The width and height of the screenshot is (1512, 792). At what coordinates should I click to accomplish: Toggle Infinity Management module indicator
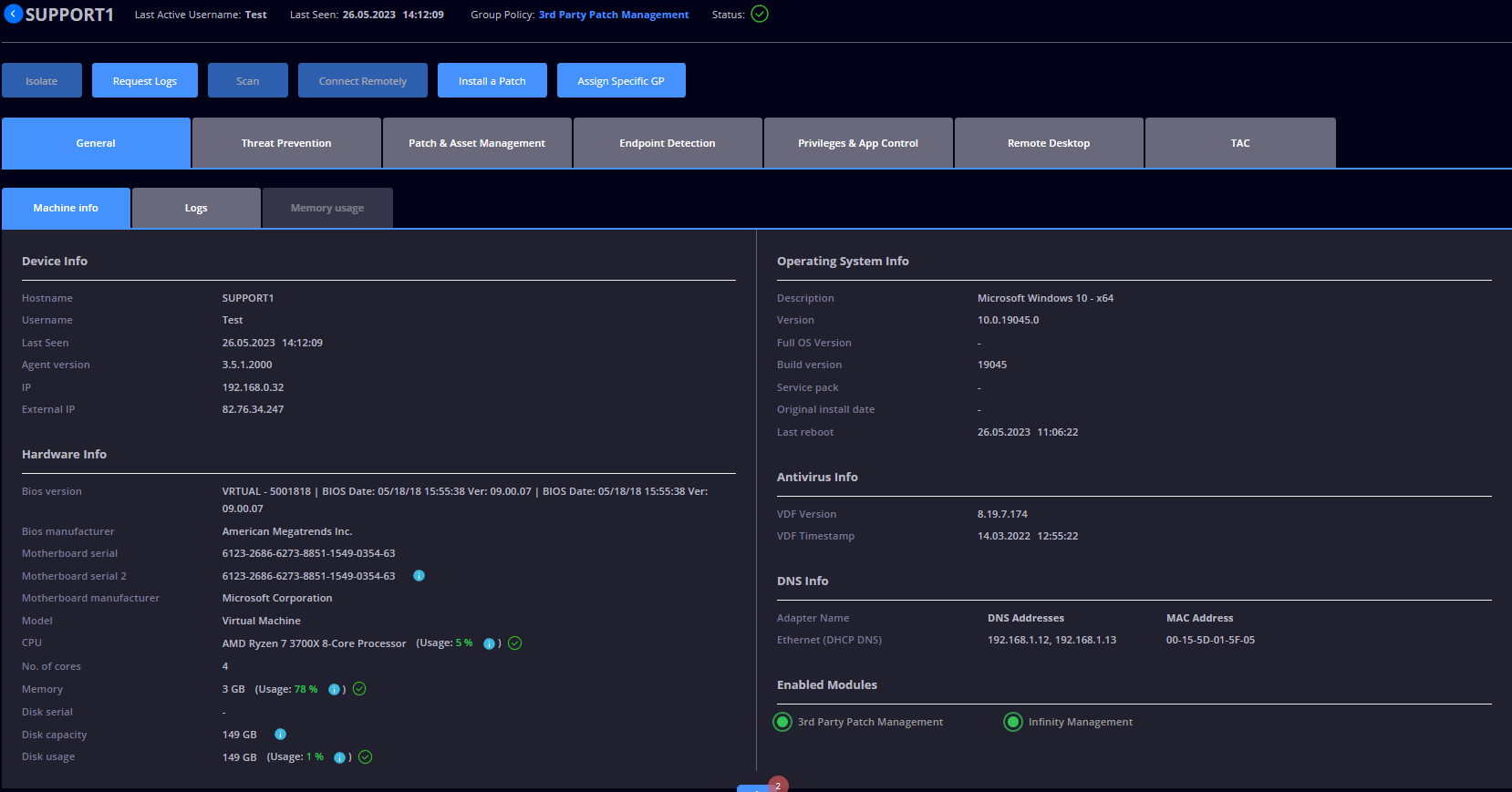point(1013,722)
